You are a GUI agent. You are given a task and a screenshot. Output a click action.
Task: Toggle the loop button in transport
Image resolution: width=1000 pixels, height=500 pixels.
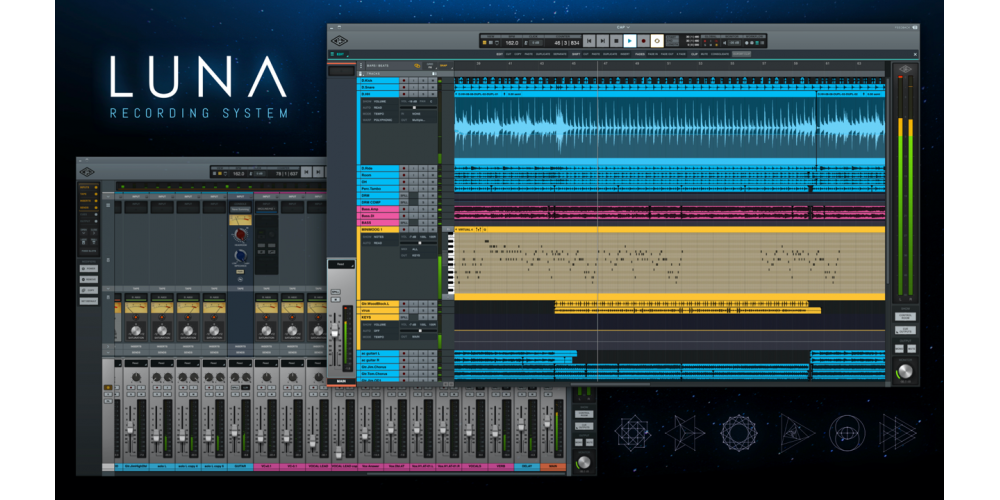pos(657,41)
